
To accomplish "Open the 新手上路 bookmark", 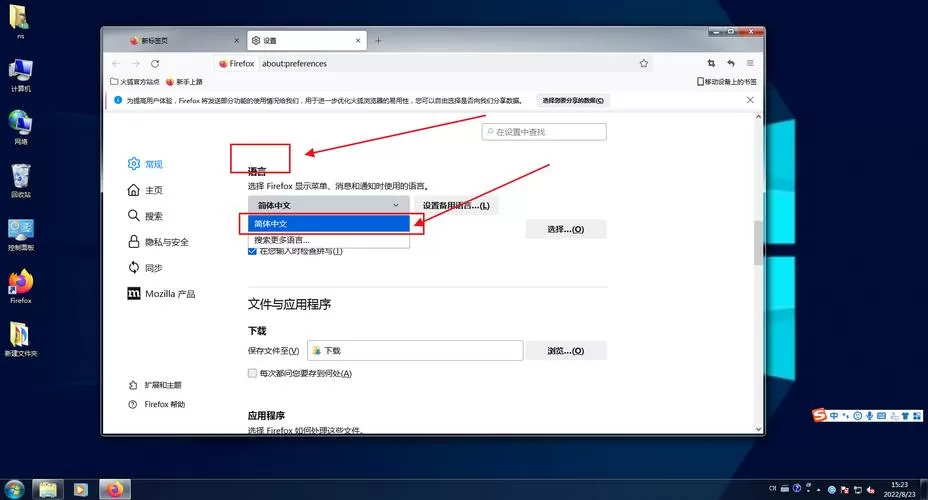I will point(184,82).
